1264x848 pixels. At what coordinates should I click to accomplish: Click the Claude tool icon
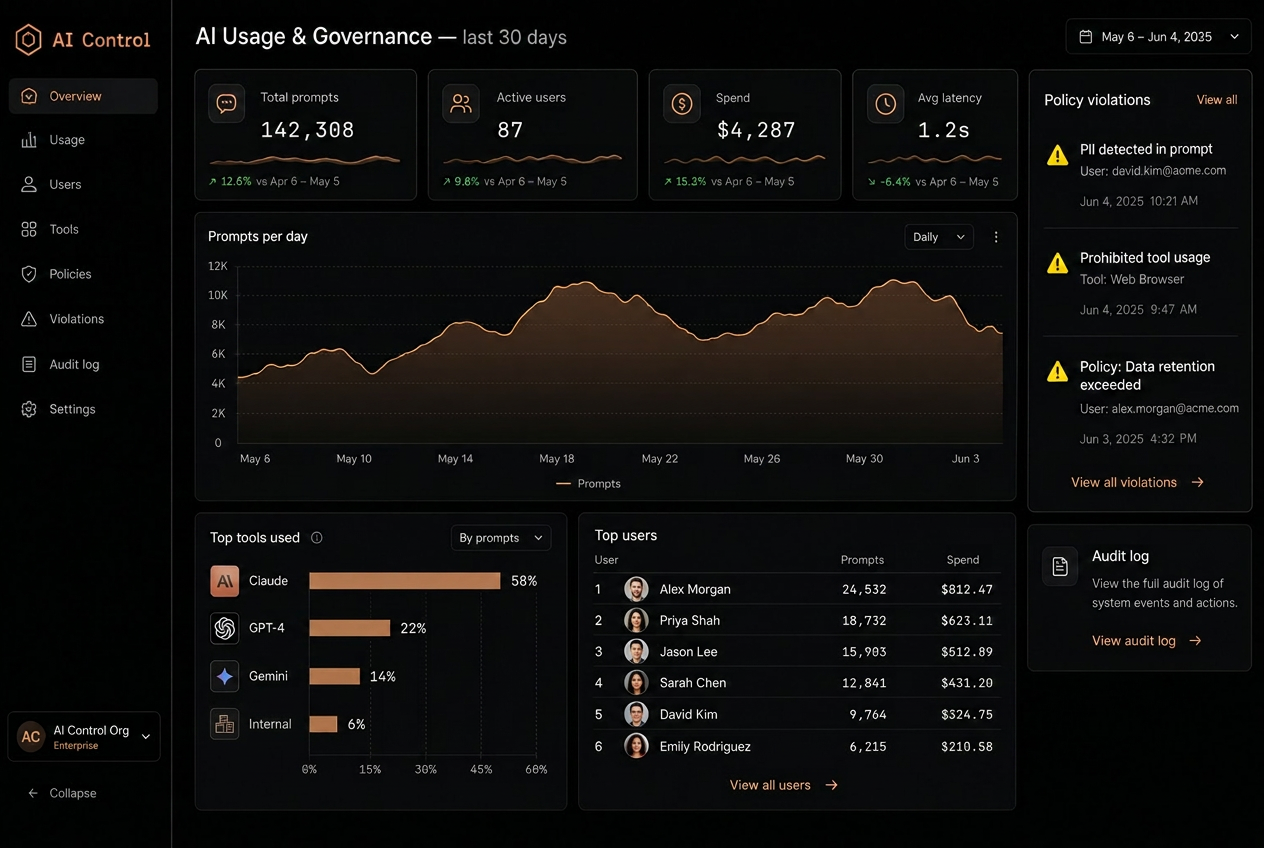(225, 581)
